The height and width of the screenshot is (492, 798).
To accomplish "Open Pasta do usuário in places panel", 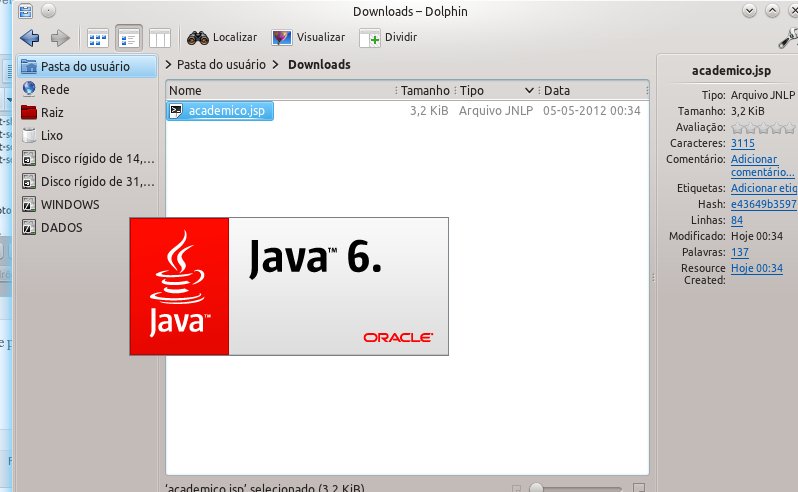I will pos(88,67).
